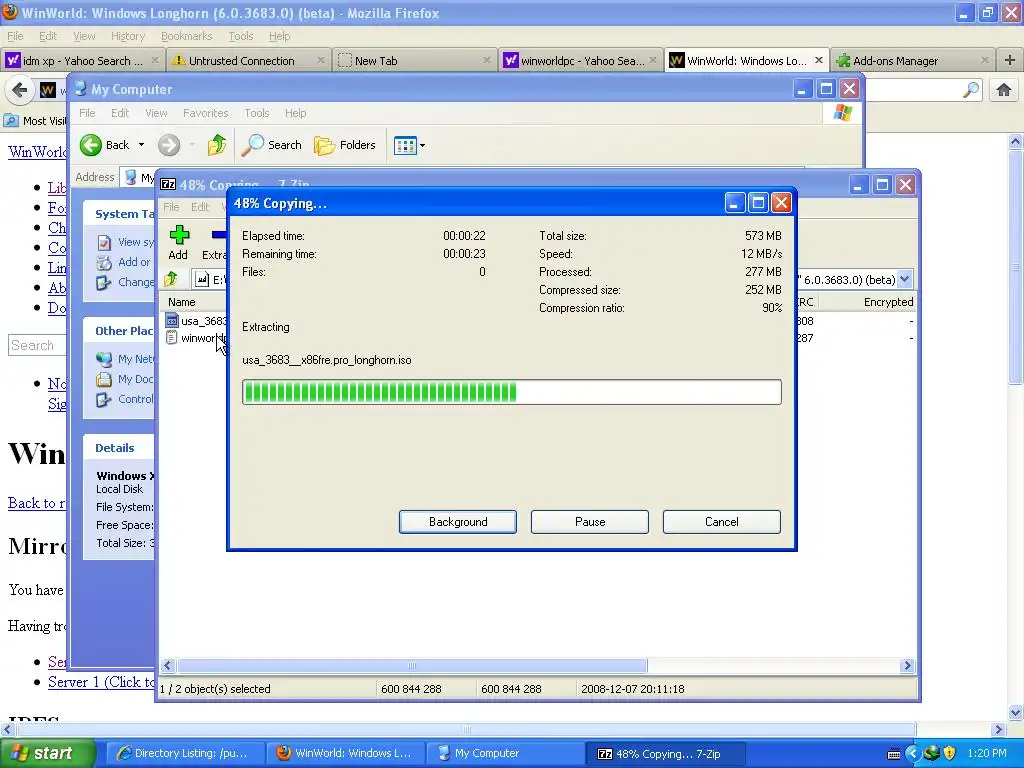1024x768 pixels.
Task: Open the 7-Zip path dropdown arrow
Action: tap(904, 280)
